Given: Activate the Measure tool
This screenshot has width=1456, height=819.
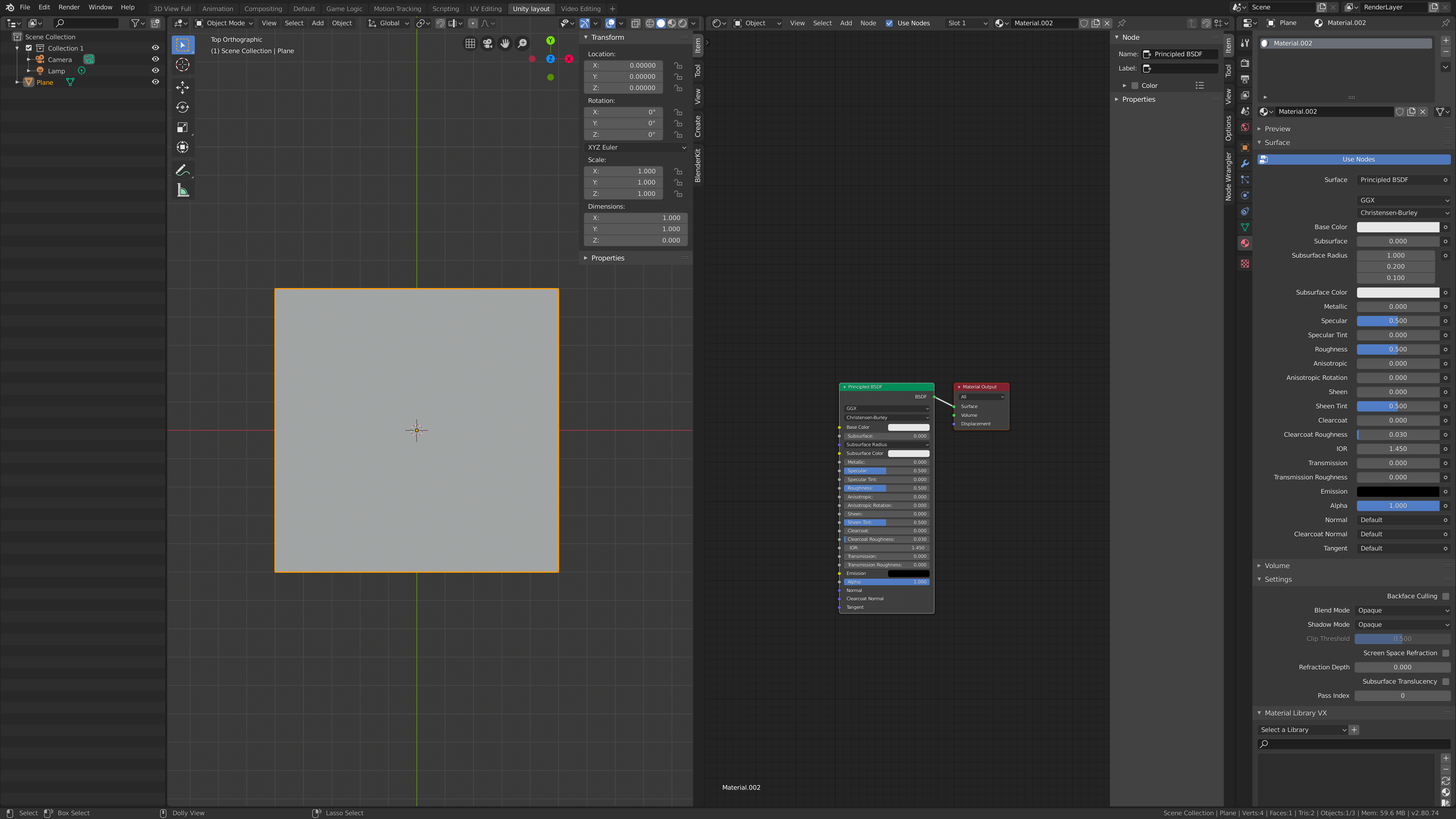Looking at the screenshot, I should [x=183, y=190].
